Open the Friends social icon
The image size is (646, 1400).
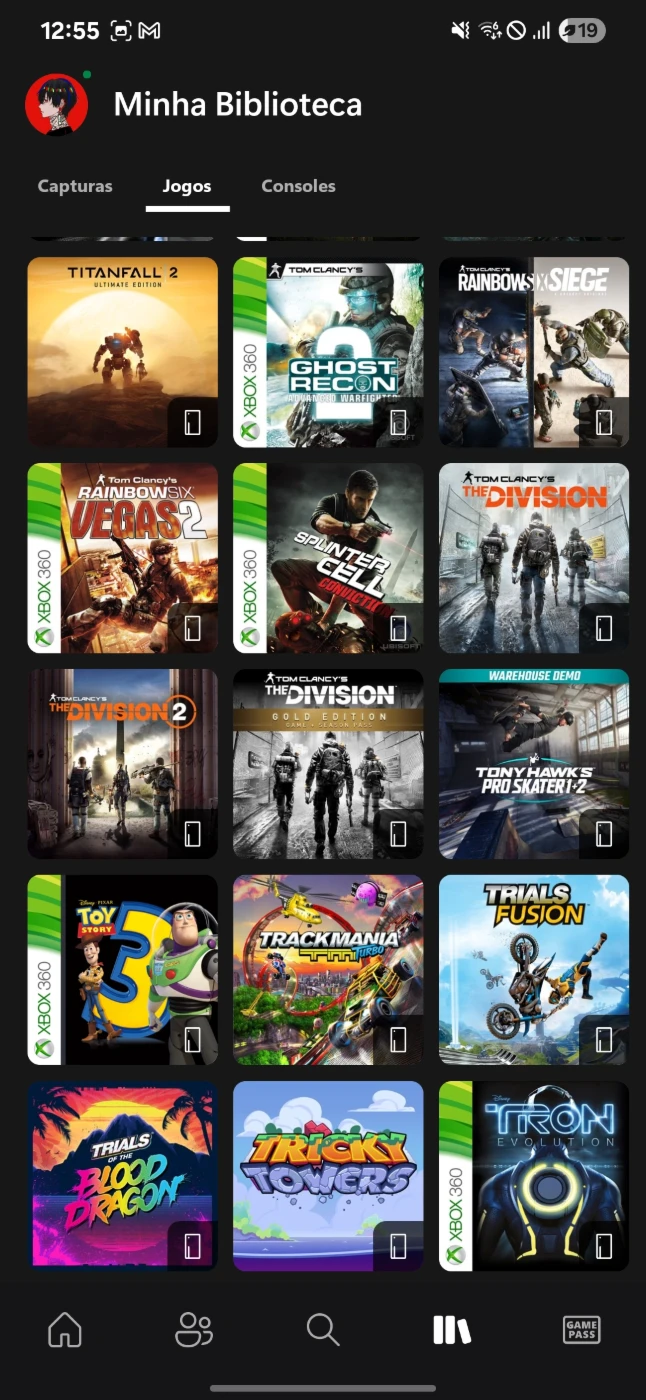point(193,1329)
